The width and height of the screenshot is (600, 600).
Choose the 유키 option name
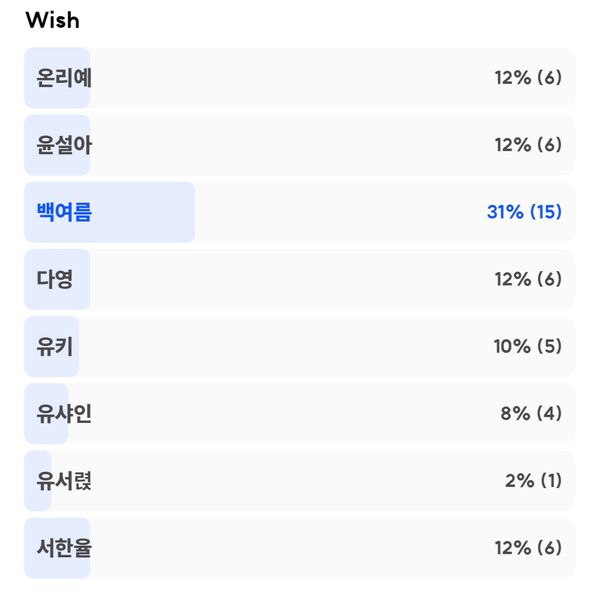[54, 347]
